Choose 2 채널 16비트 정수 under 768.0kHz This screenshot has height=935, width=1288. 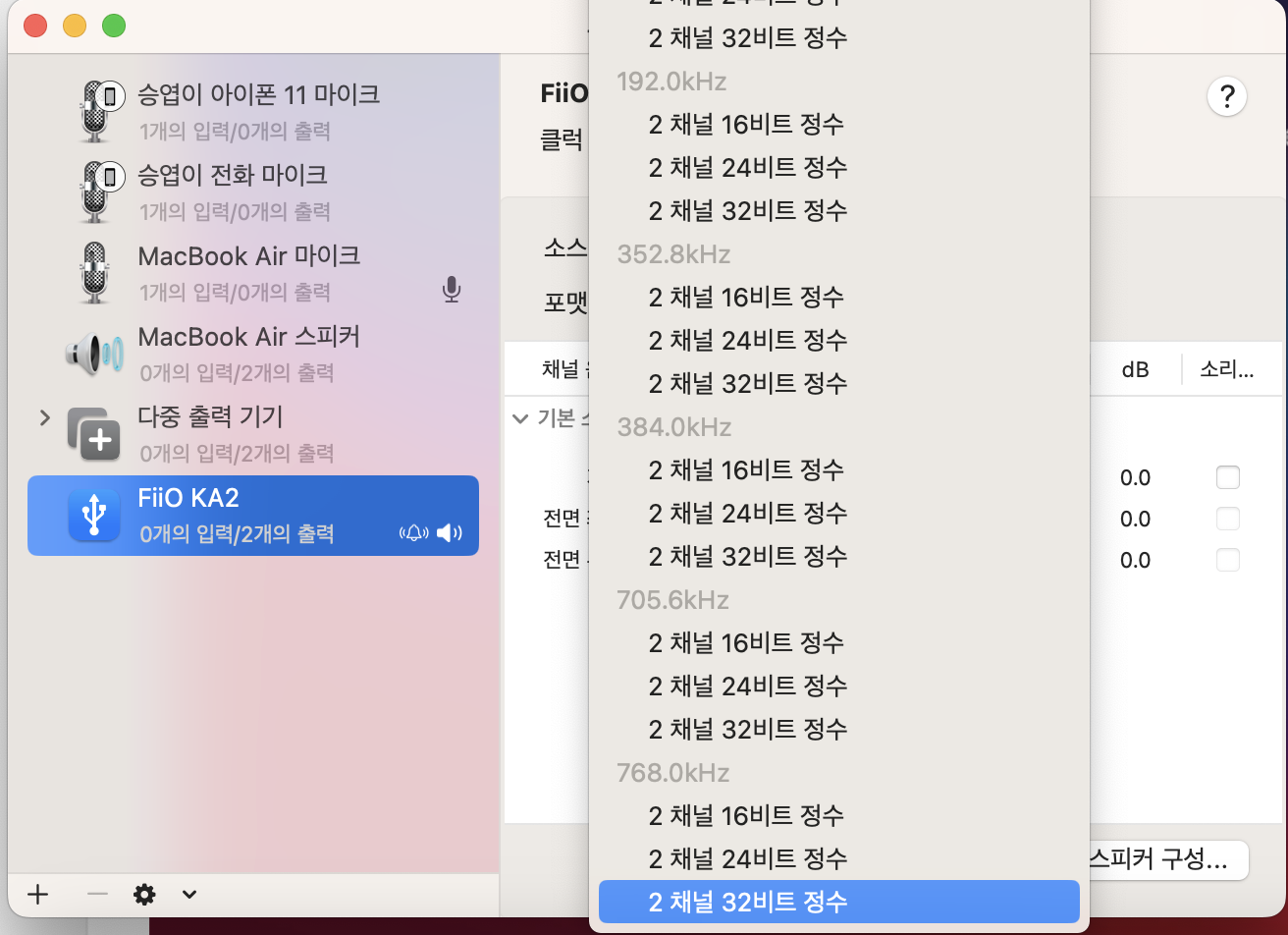[839, 815]
